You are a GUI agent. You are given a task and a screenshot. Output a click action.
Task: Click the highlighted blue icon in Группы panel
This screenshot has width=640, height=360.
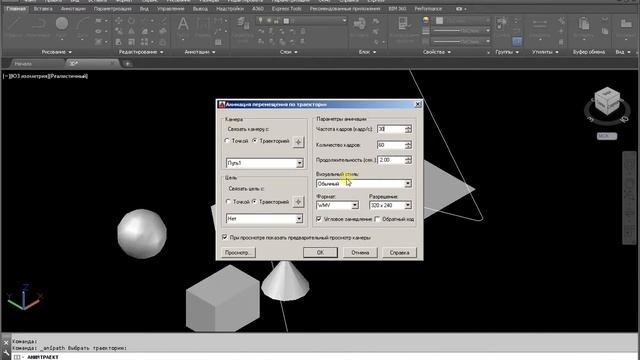pos(517,41)
